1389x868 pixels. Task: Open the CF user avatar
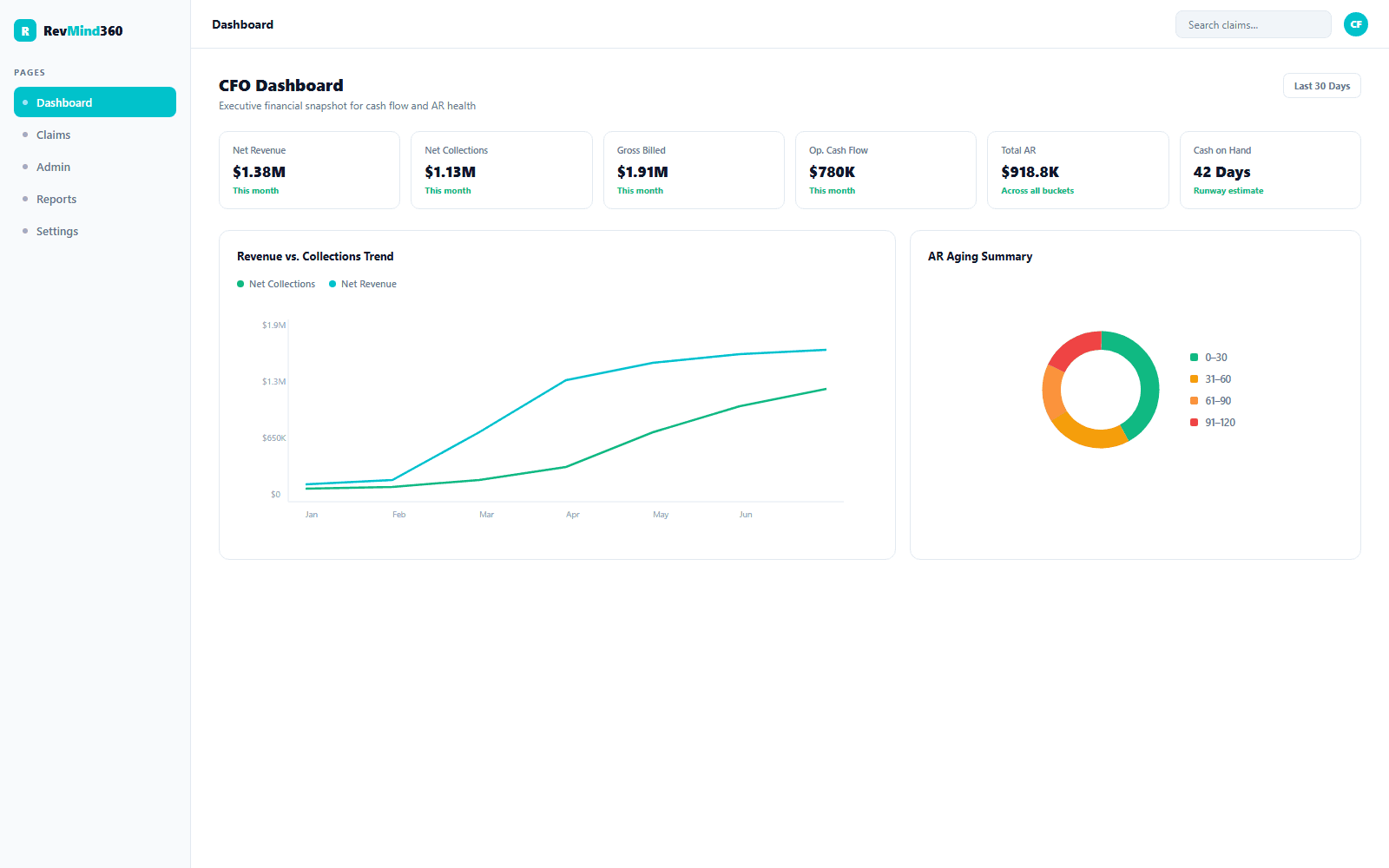[1355, 24]
